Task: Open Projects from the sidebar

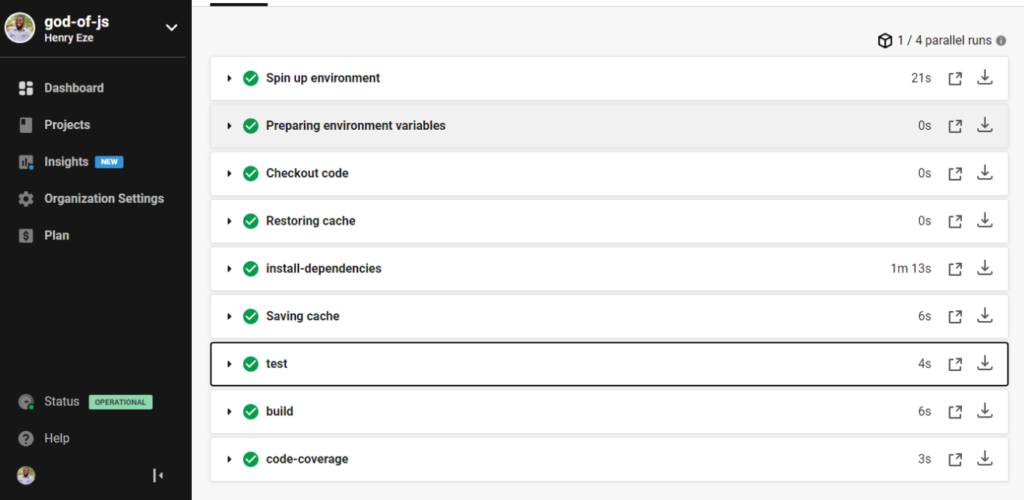Action: pyautogui.click(x=66, y=125)
